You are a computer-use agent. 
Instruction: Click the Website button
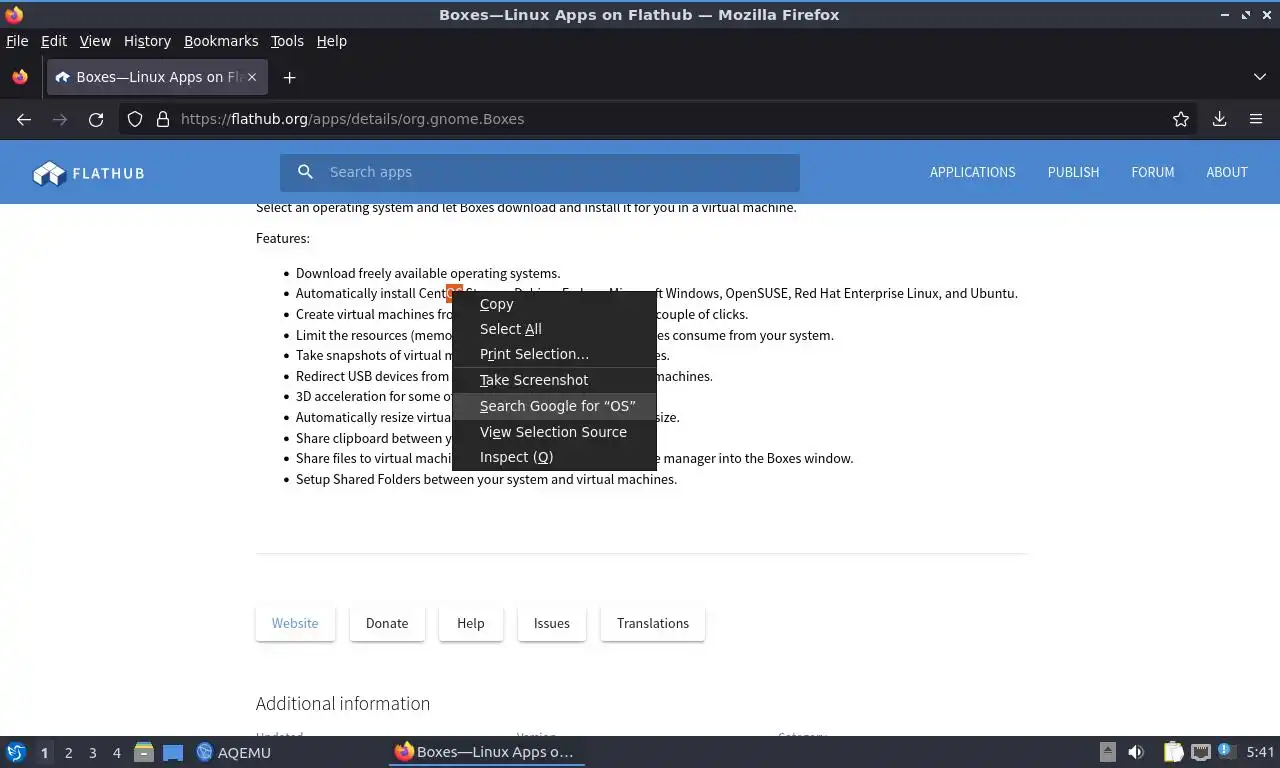295,623
